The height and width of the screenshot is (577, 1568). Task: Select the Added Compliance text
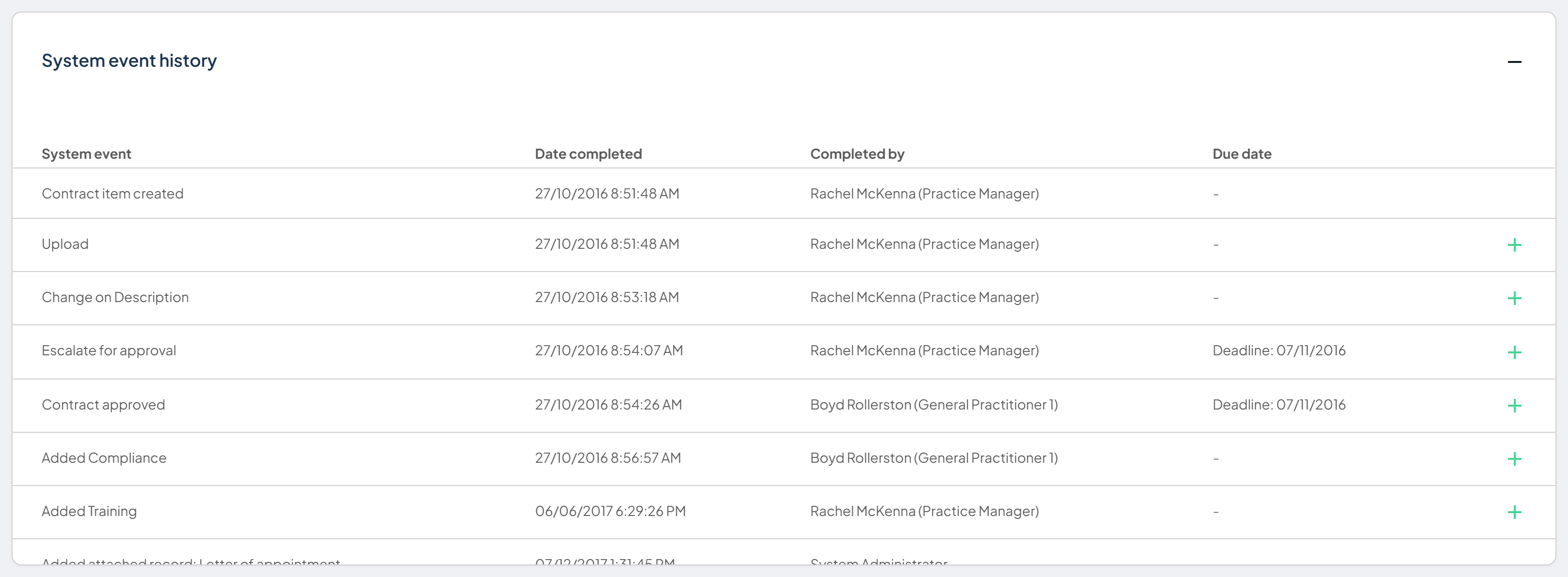(104, 458)
